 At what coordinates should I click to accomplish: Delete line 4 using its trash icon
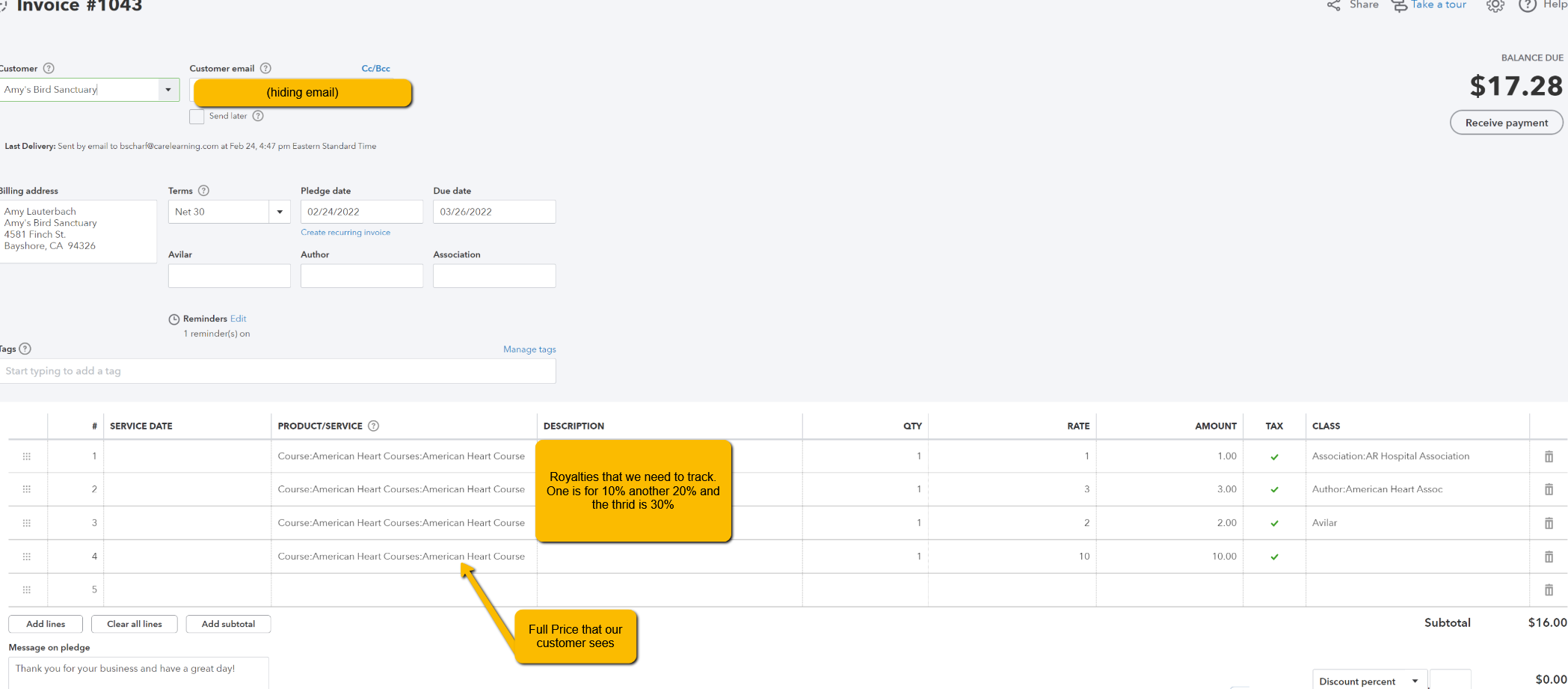coord(1549,556)
